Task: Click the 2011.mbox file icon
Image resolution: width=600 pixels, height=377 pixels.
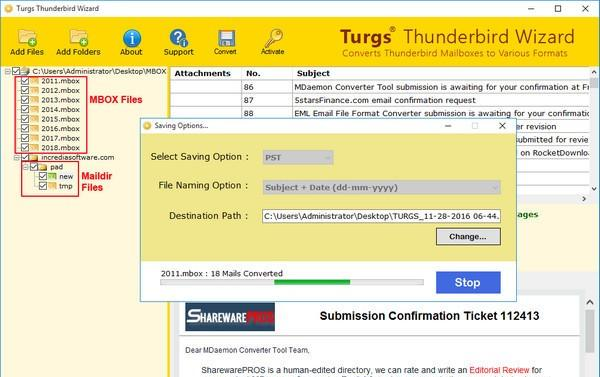Action: (x=34, y=81)
